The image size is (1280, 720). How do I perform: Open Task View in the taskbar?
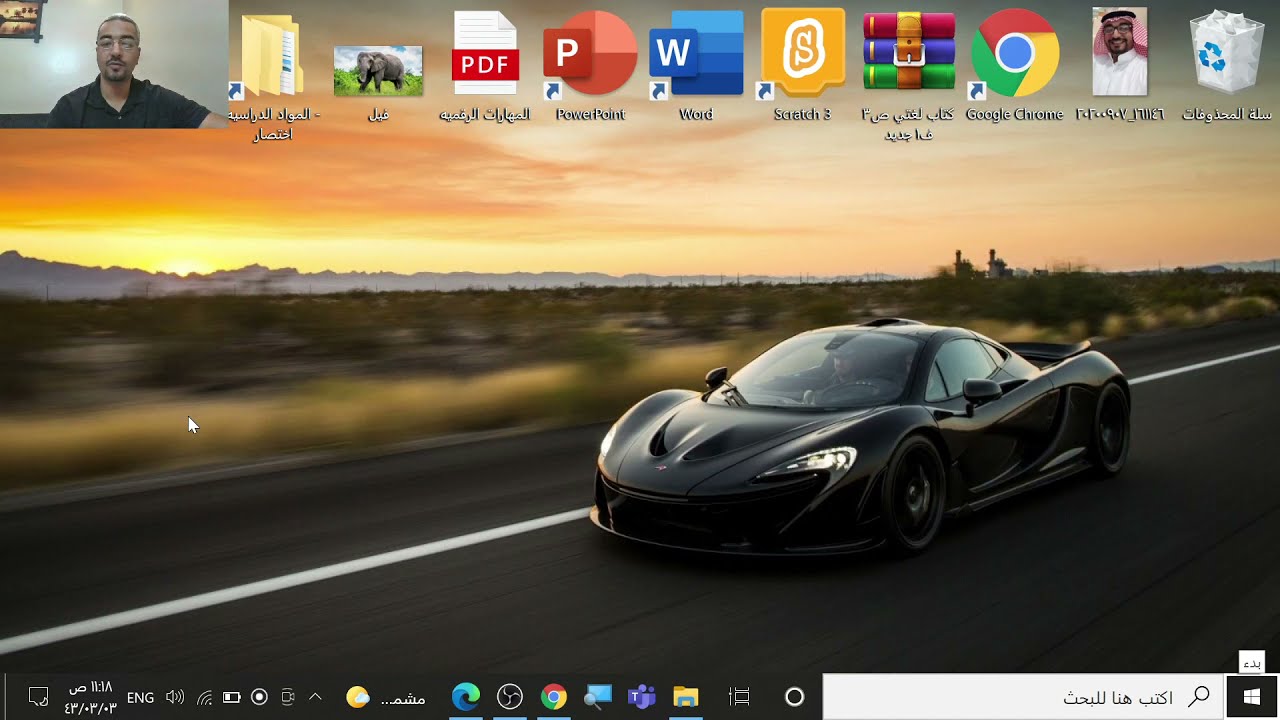point(739,697)
